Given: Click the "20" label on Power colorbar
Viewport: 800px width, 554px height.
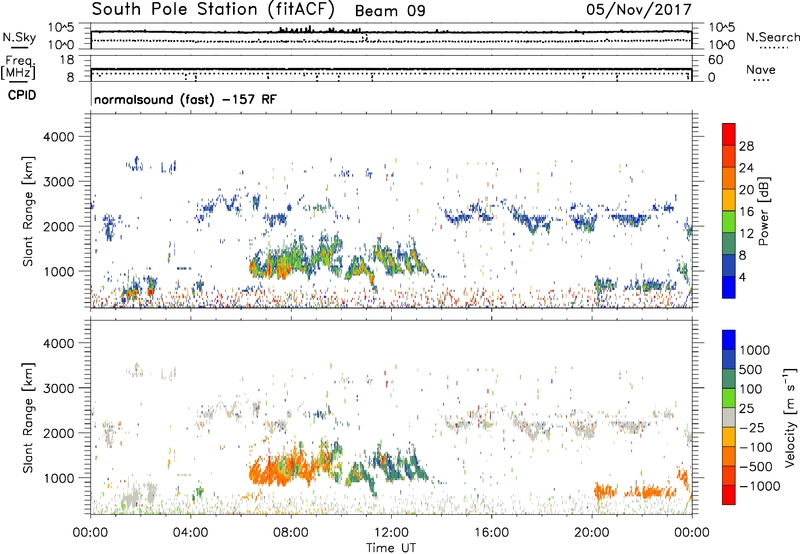Looking at the screenshot, I should coord(746,190).
